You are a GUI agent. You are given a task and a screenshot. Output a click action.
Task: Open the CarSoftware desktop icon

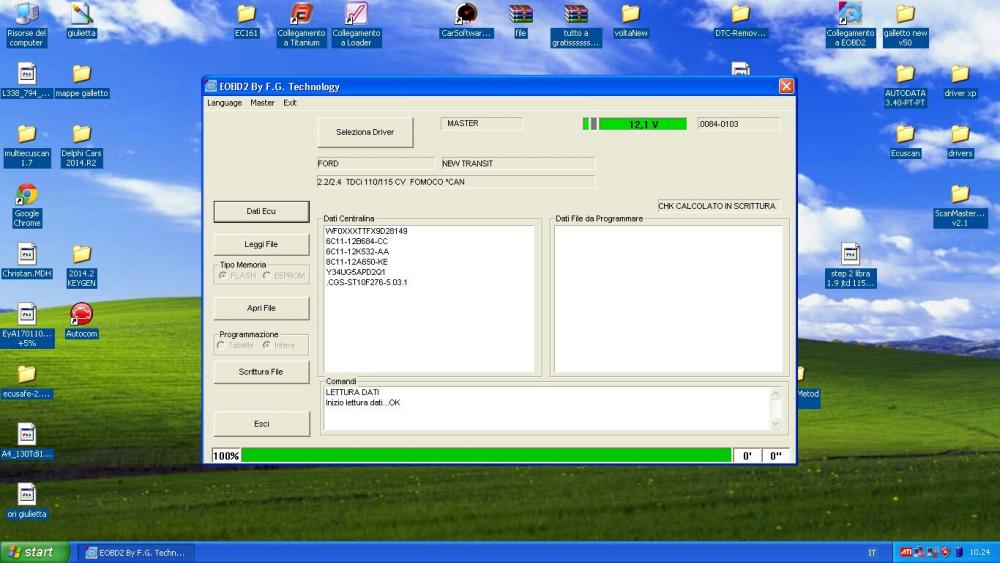click(x=466, y=20)
